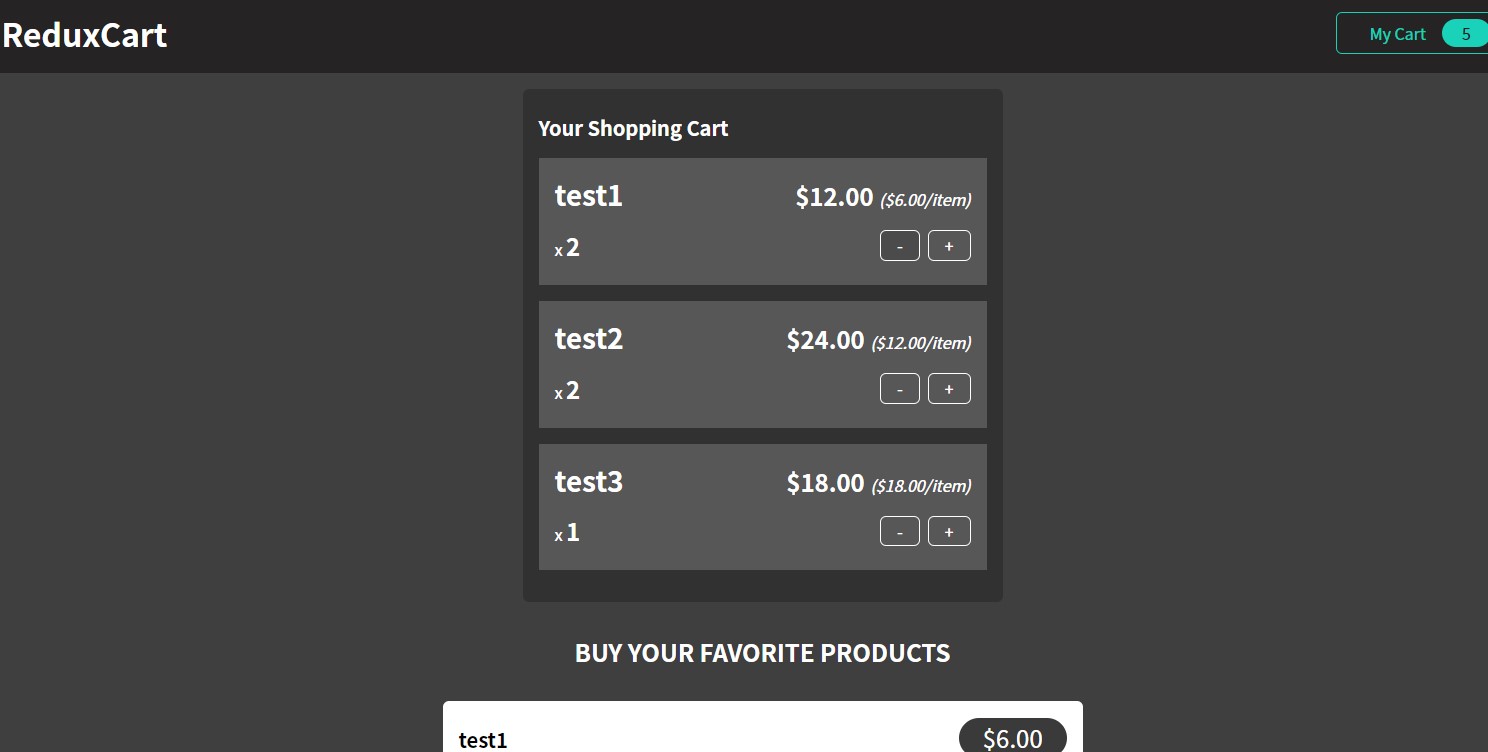Click the $24.00 total for test2
The image size is (1488, 752).
(825, 340)
